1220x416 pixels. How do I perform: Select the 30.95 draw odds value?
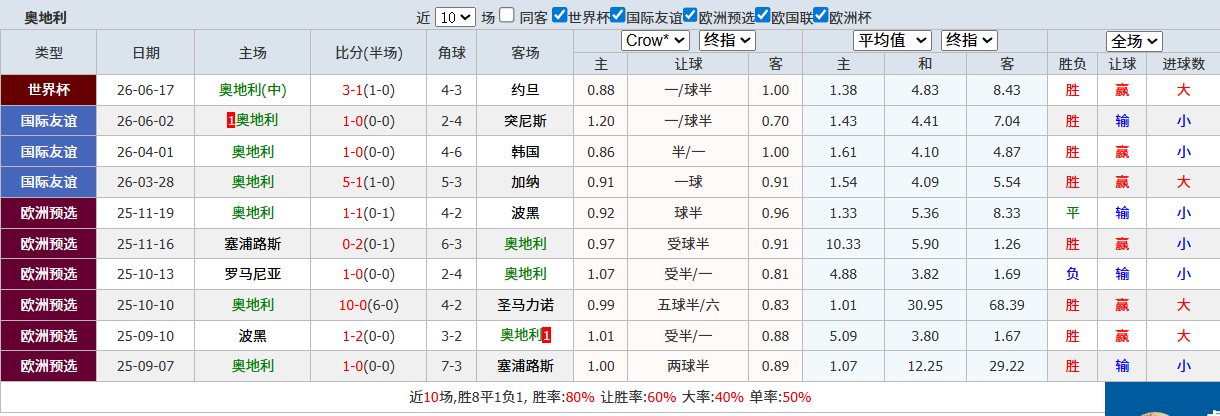[925, 305]
